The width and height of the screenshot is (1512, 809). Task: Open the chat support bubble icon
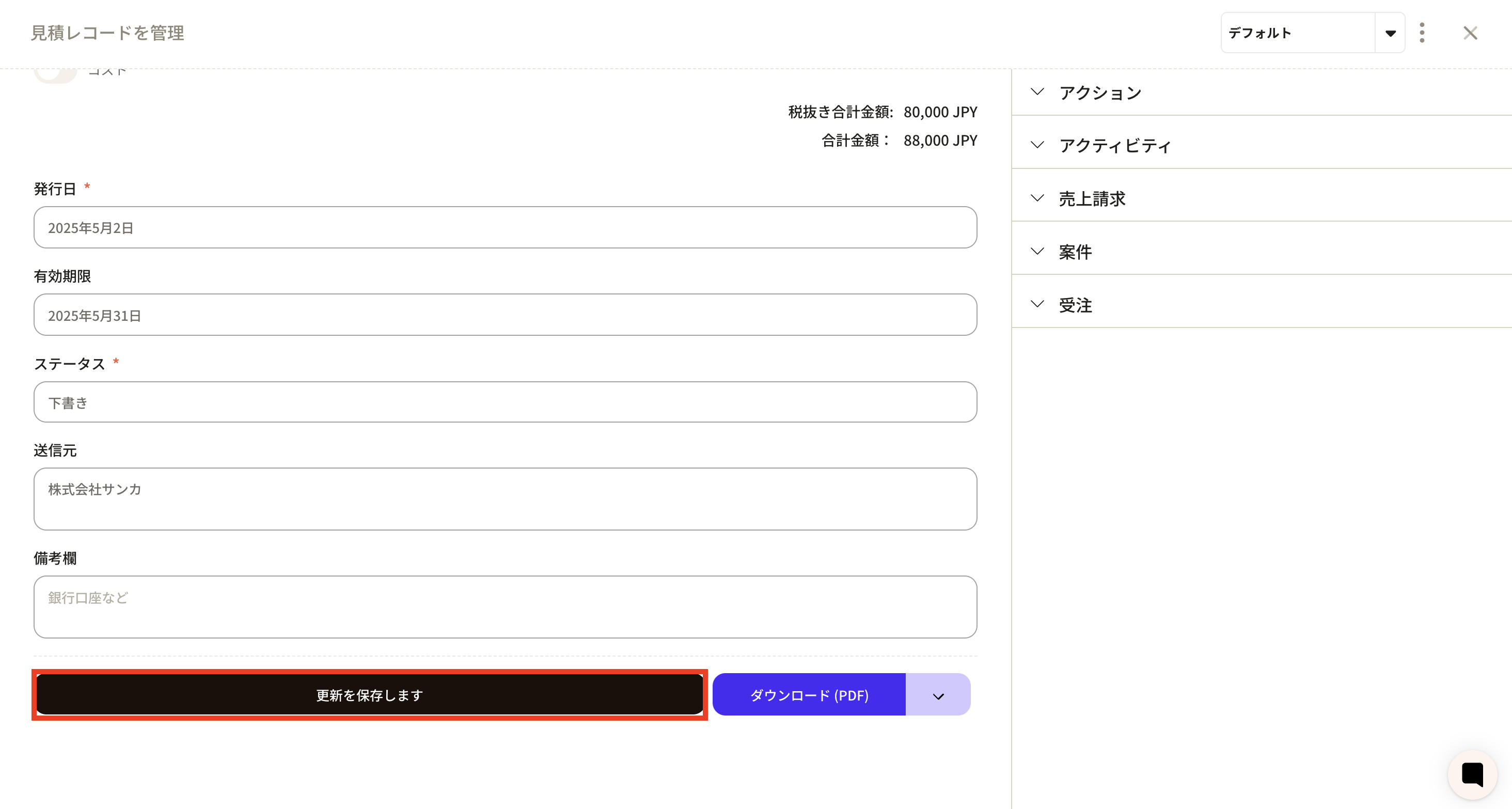coord(1472,774)
